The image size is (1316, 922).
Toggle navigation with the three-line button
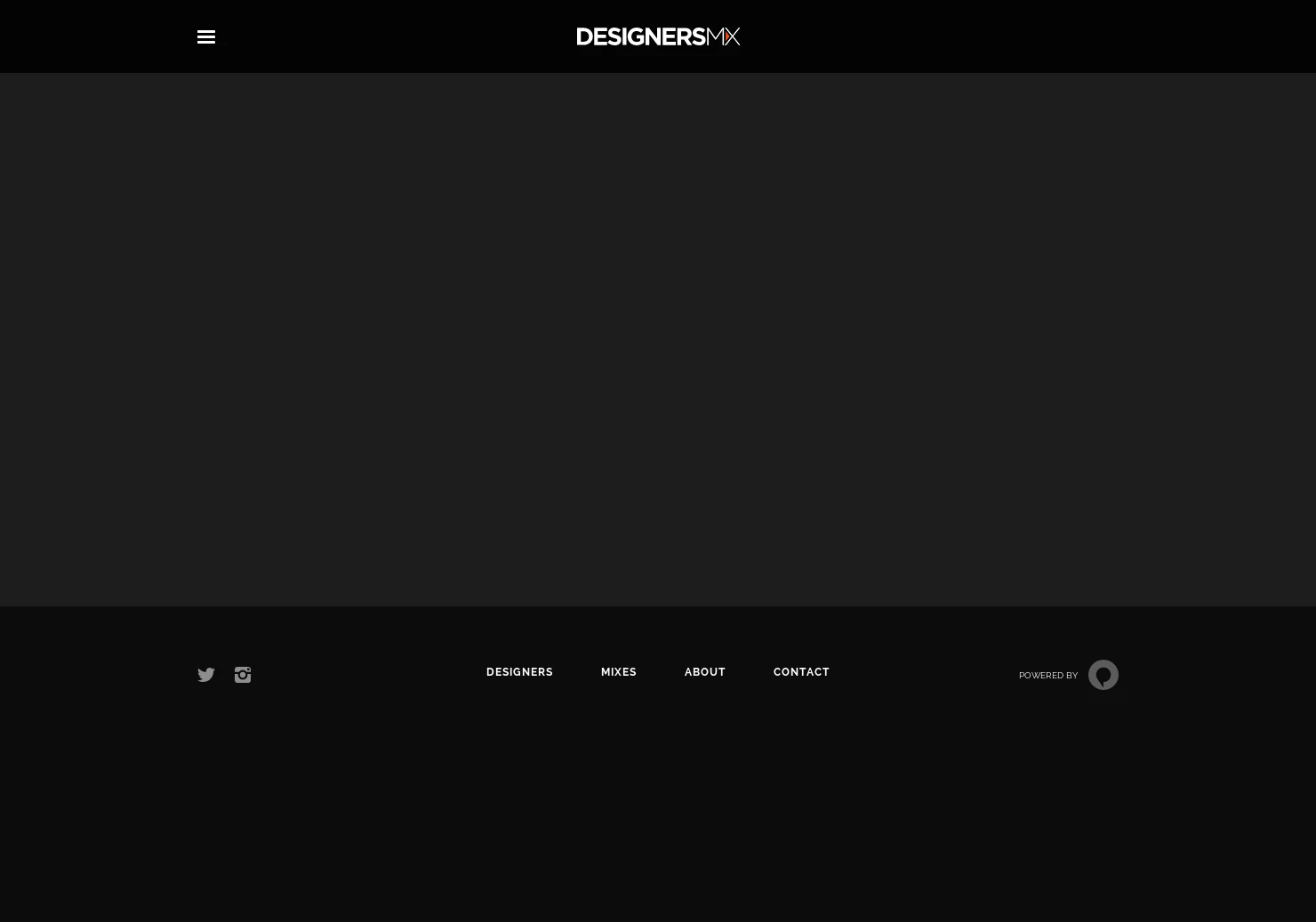click(206, 36)
